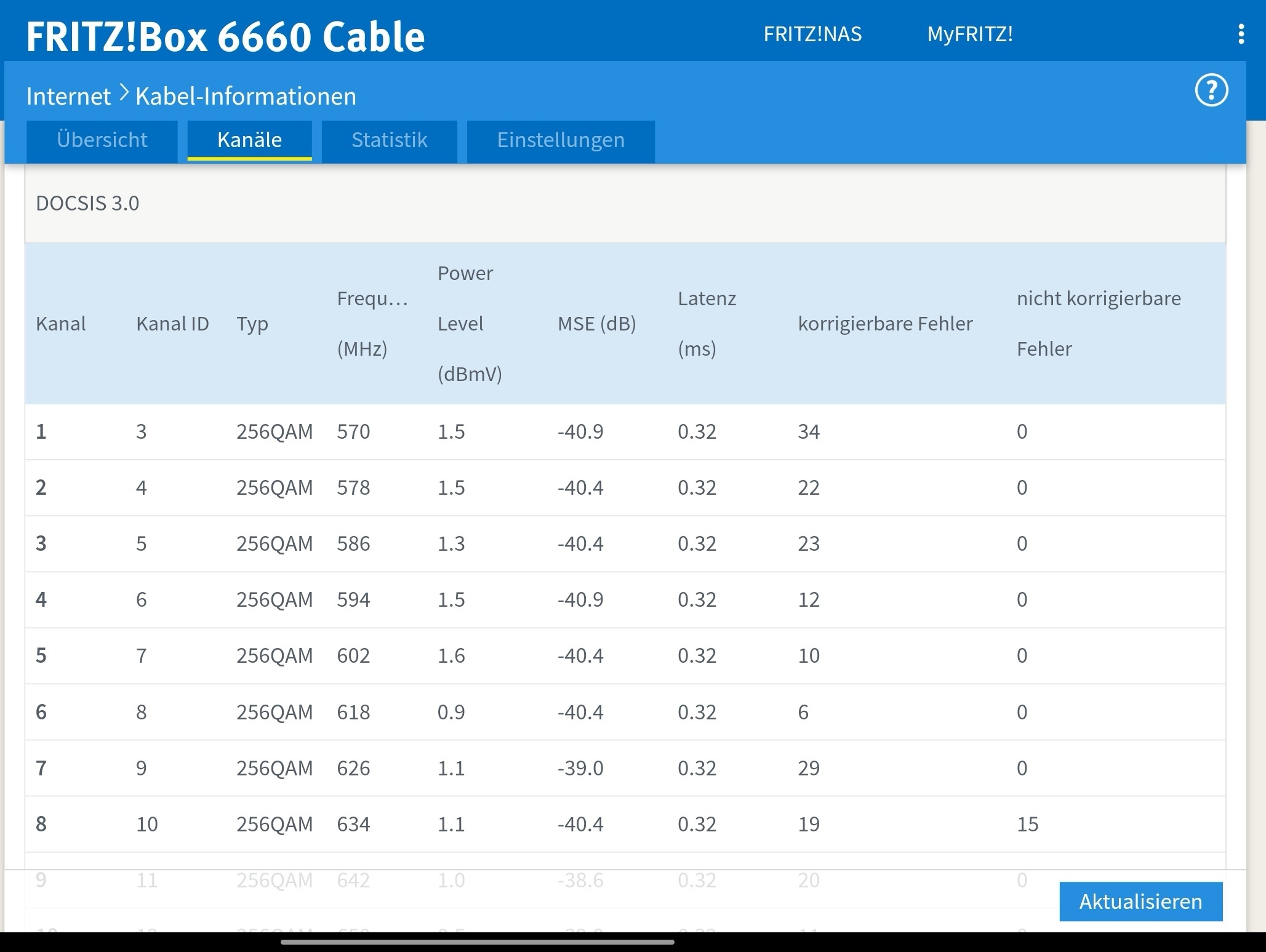Click MSE value -39.0
The height and width of the screenshot is (952, 1266).
click(x=580, y=769)
